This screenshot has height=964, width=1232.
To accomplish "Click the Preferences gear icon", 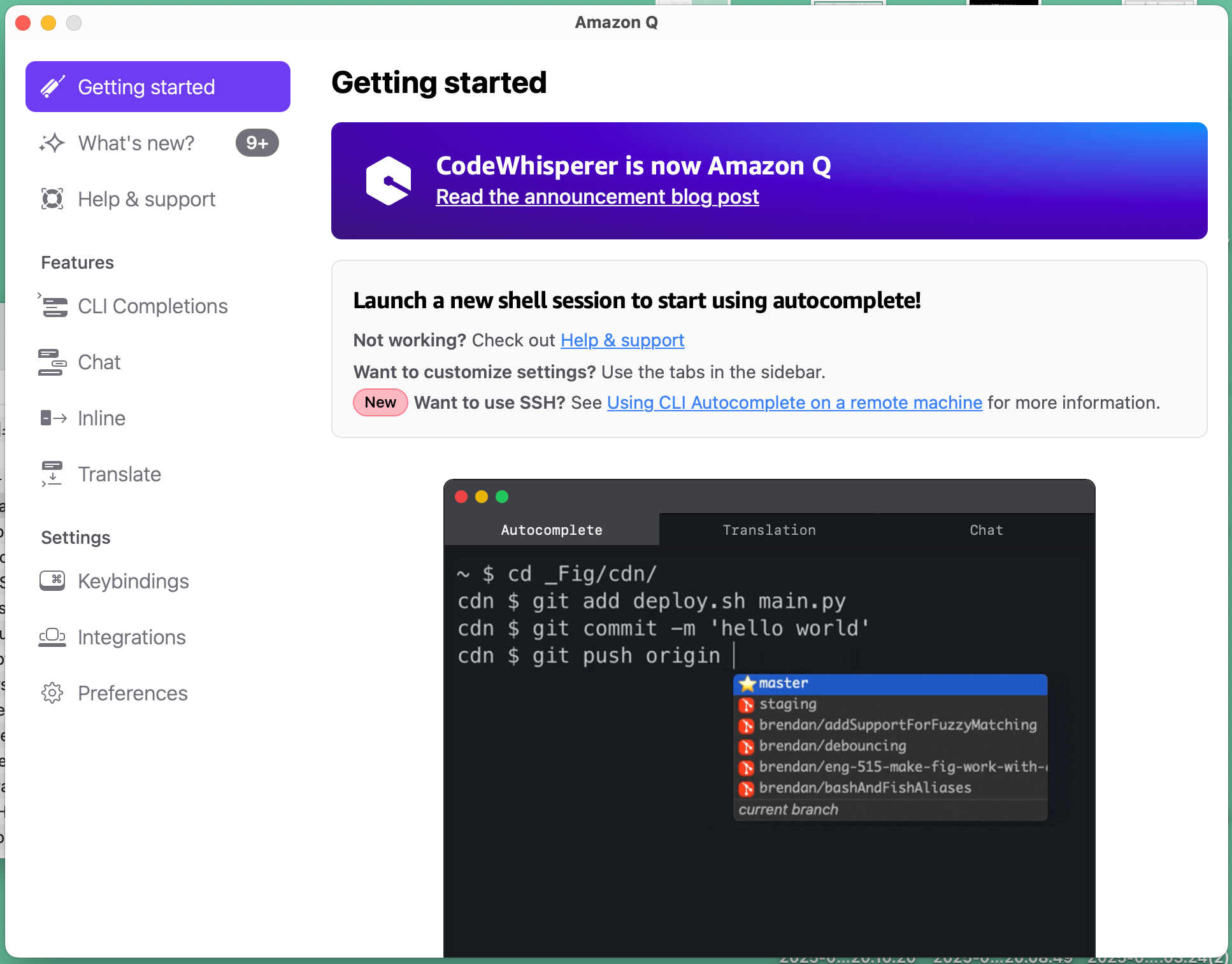I will pyautogui.click(x=52, y=693).
